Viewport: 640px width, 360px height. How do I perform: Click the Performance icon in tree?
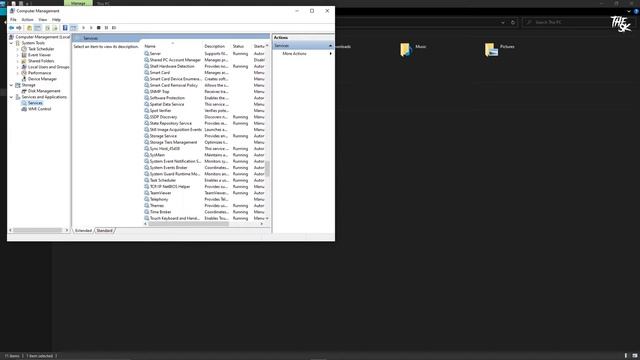coord(24,73)
